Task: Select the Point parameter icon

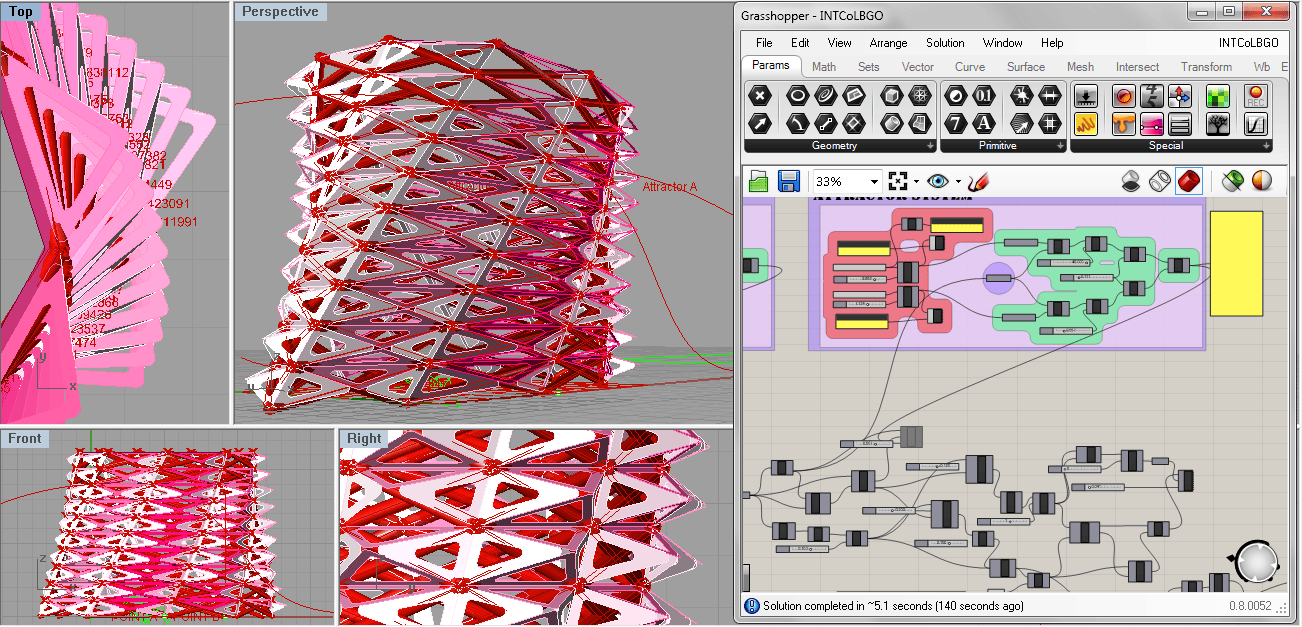Action: pyautogui.click(x=762, y=96)
